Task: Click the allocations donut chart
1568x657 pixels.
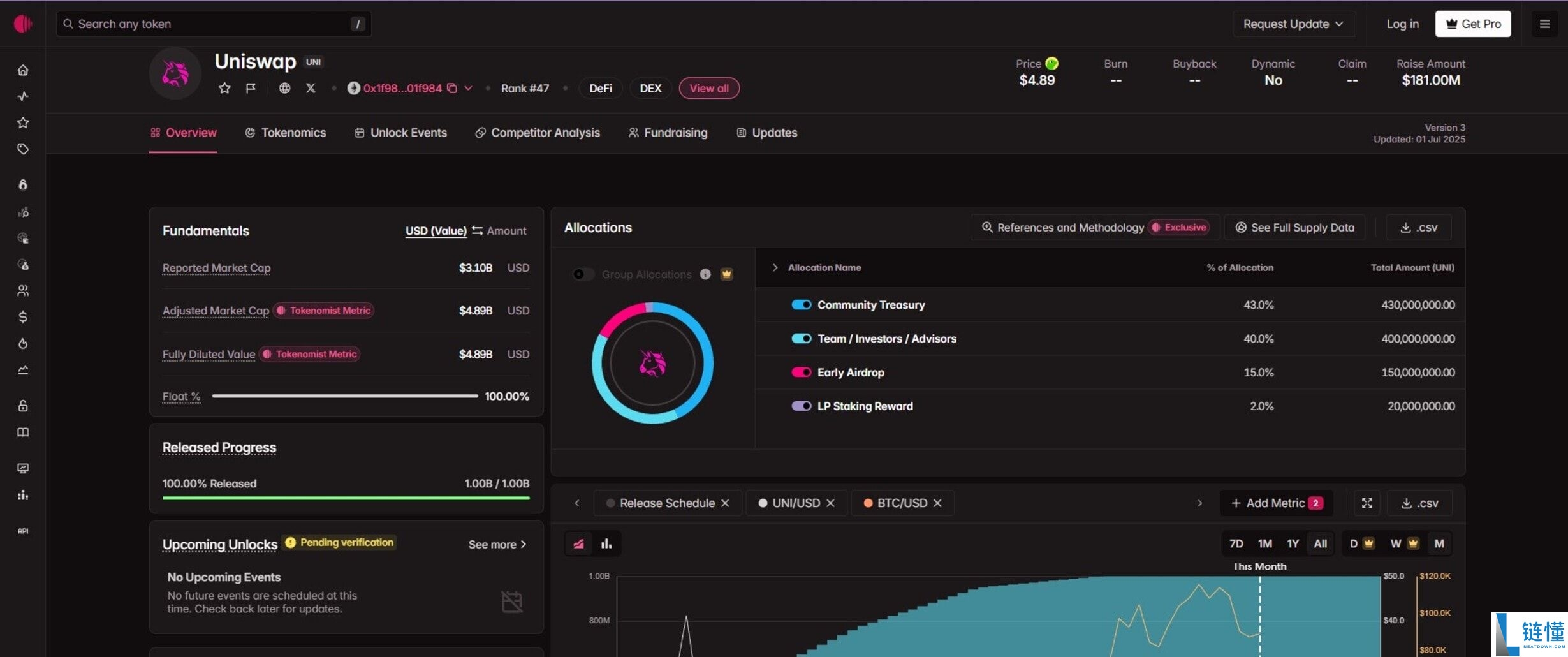Action: point(652,363)
